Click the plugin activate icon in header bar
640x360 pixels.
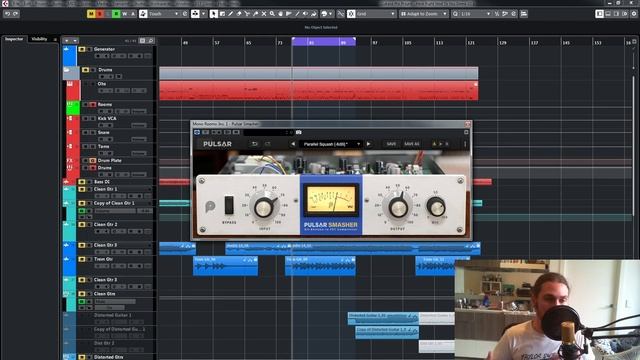point(197,132)
